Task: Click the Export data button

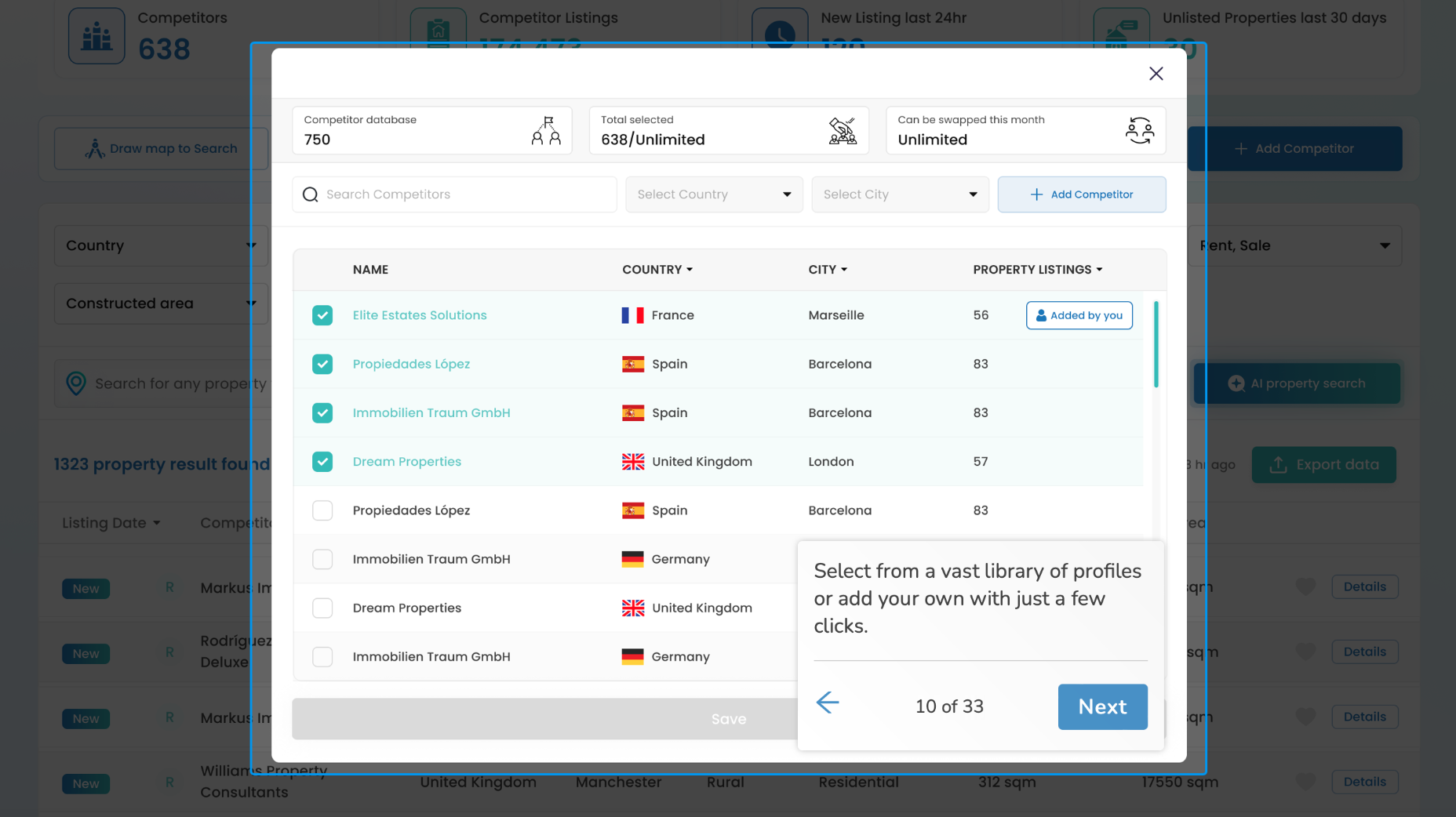Action: pyautogui.click(x=1323, y=465)
